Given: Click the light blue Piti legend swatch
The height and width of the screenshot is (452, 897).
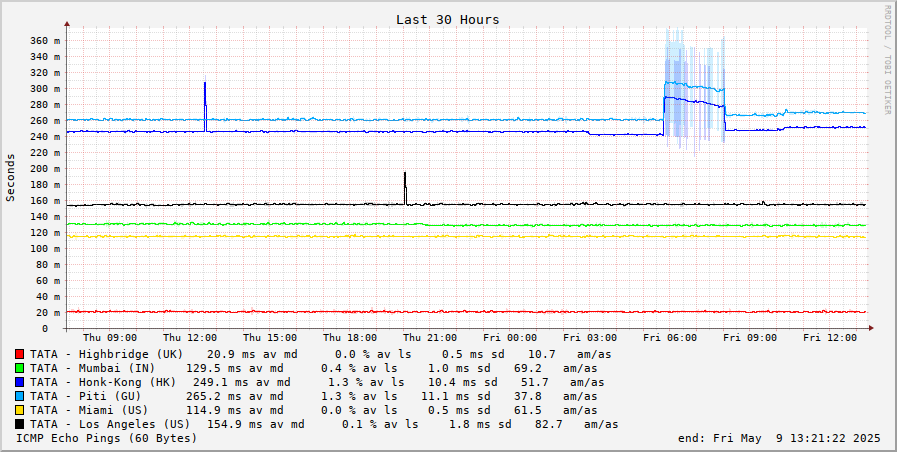Looking at the screenshot, I should [x=19, y=397].
